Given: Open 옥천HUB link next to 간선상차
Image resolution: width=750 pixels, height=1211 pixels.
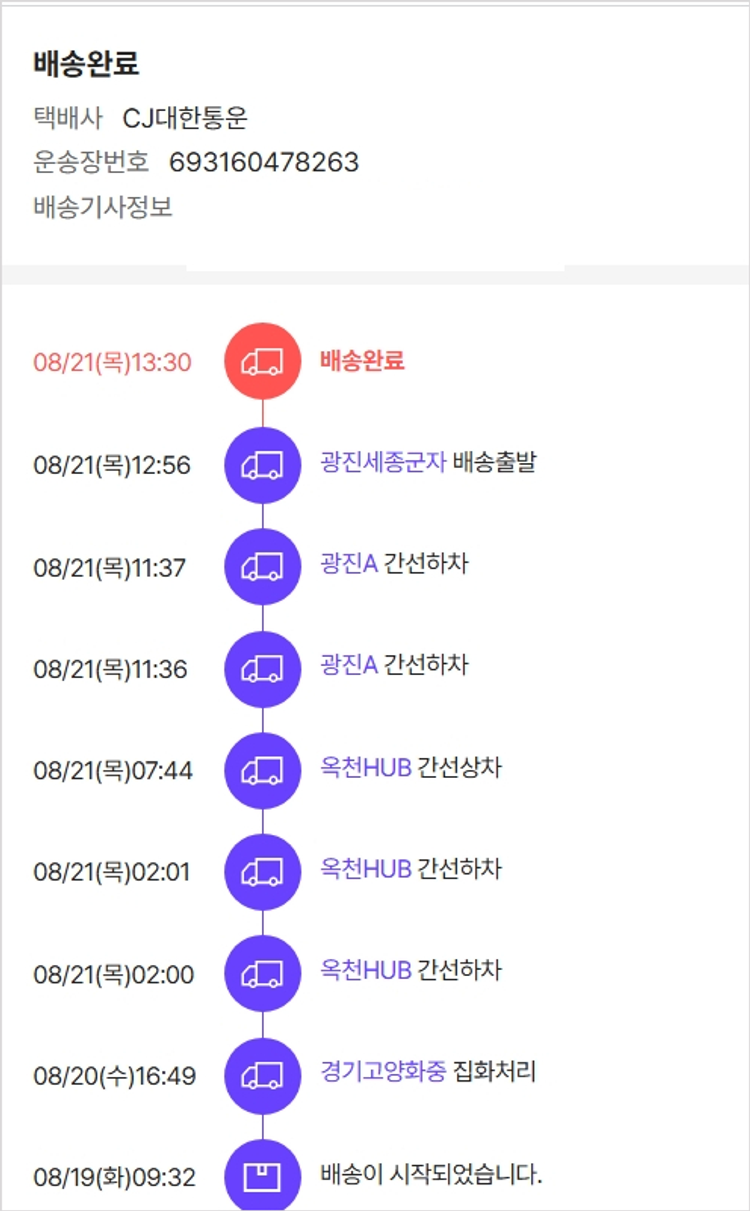Looking at the screenshot, I should pos(366,768).
